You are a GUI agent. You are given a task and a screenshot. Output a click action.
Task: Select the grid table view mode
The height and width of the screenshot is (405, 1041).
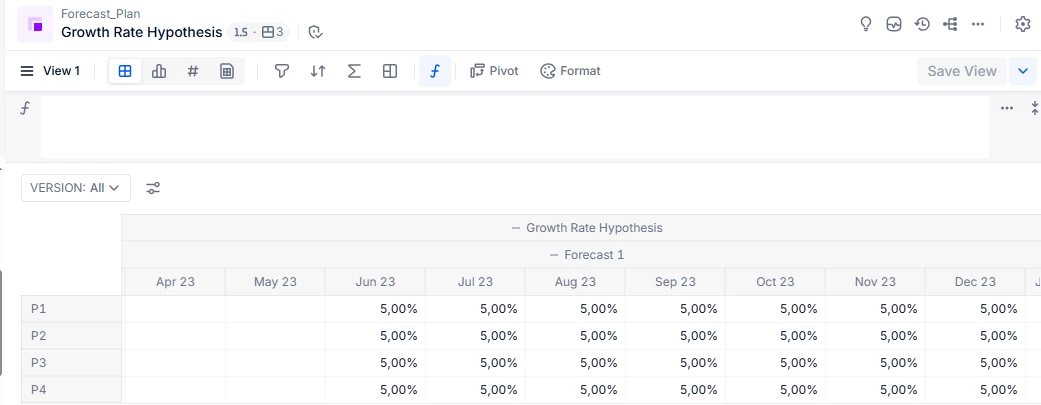pos(125,71)
